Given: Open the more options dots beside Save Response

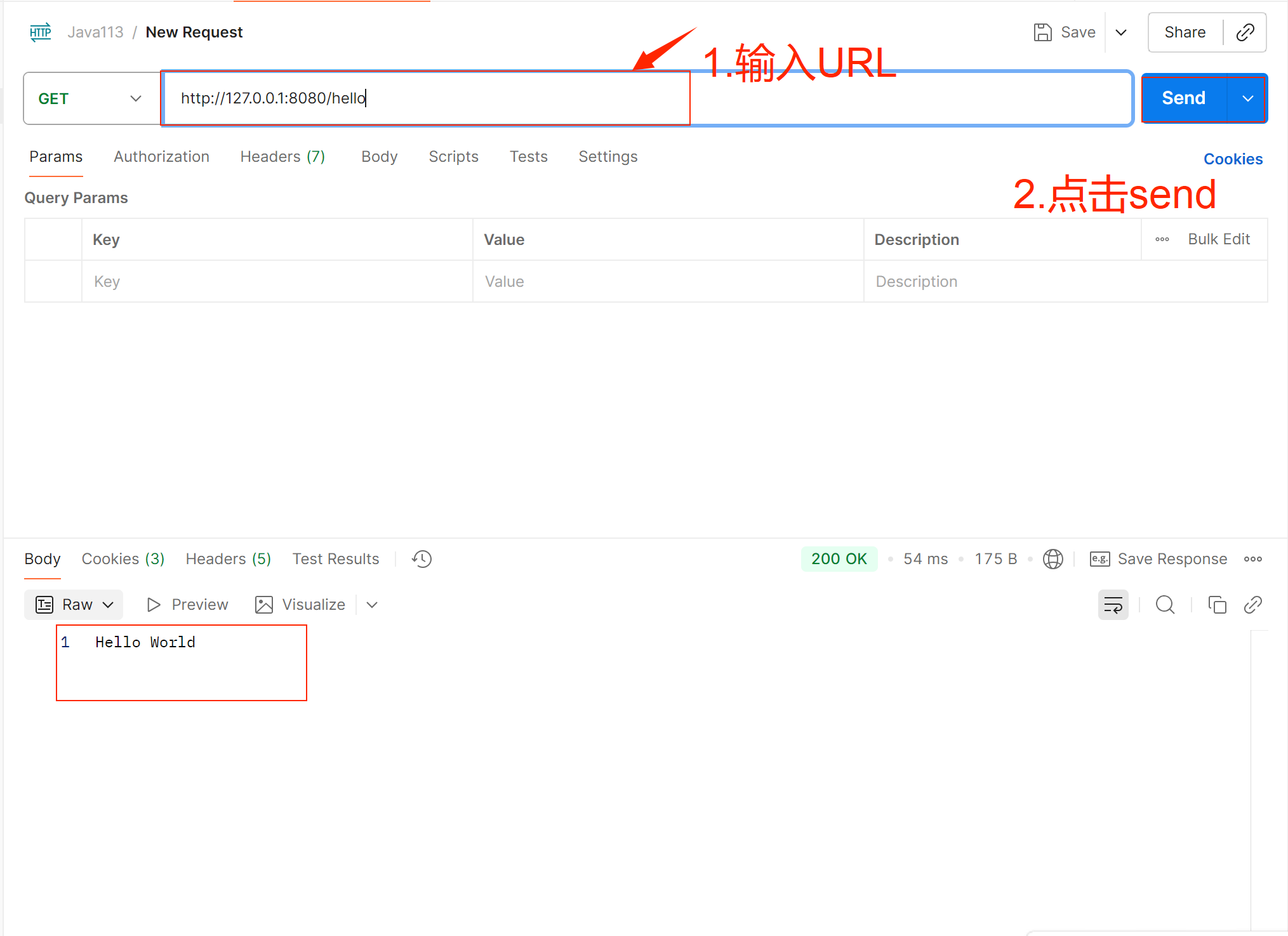Looking at the screenshot, I should [x=1252, y=559].
